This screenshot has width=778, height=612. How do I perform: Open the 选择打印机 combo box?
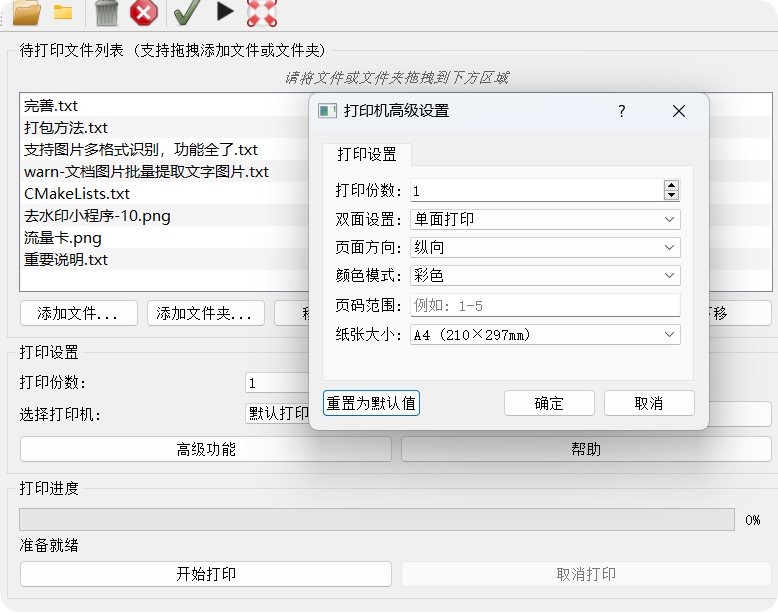[277, 413]
